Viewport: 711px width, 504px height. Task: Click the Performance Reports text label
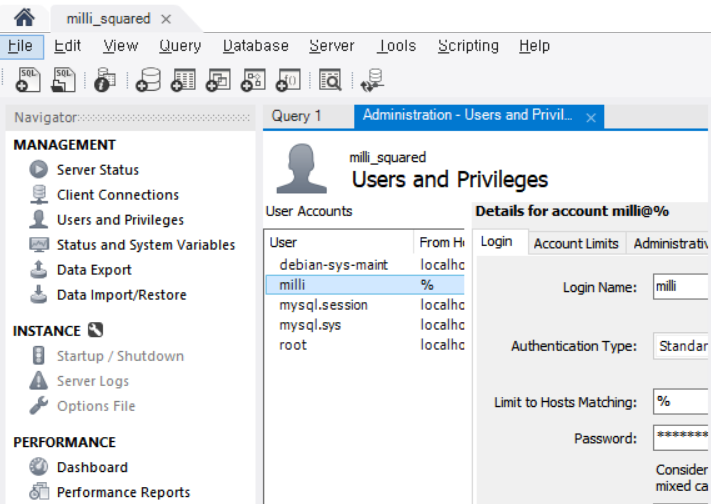(x=123, y=492)
